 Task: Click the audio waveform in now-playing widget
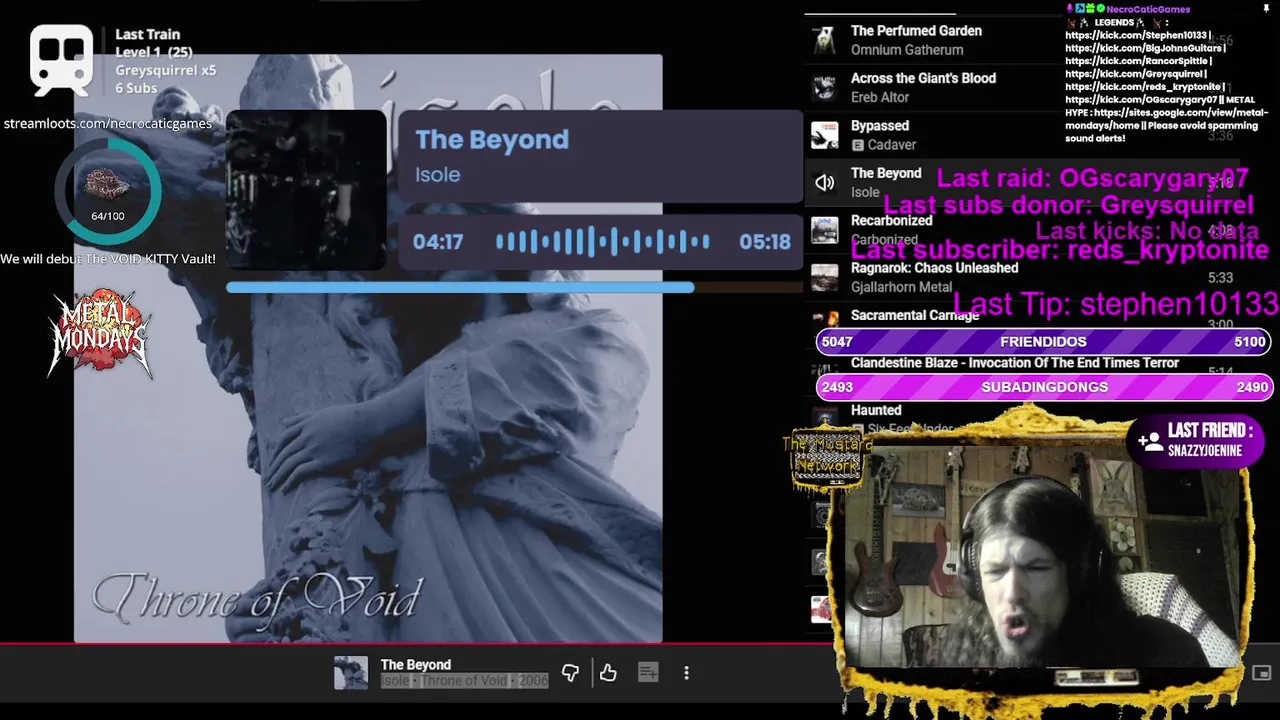coord(603,242)
